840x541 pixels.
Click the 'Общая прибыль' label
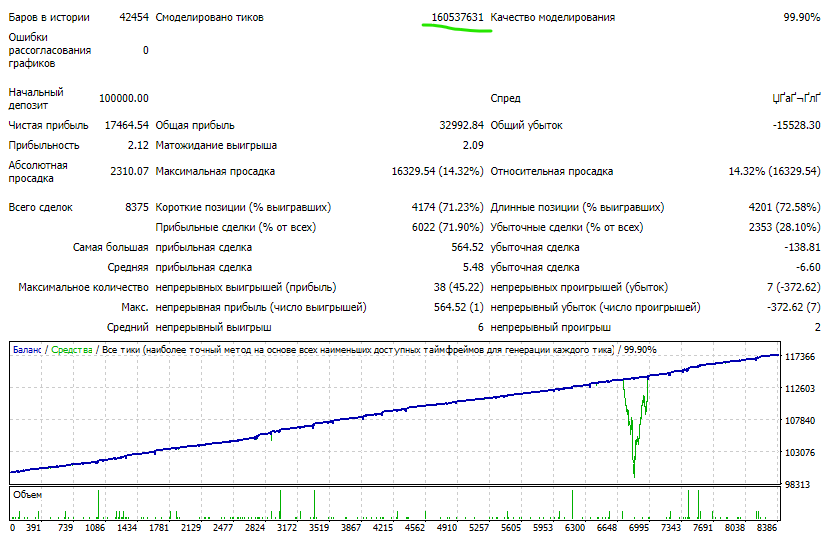point(195,125)
